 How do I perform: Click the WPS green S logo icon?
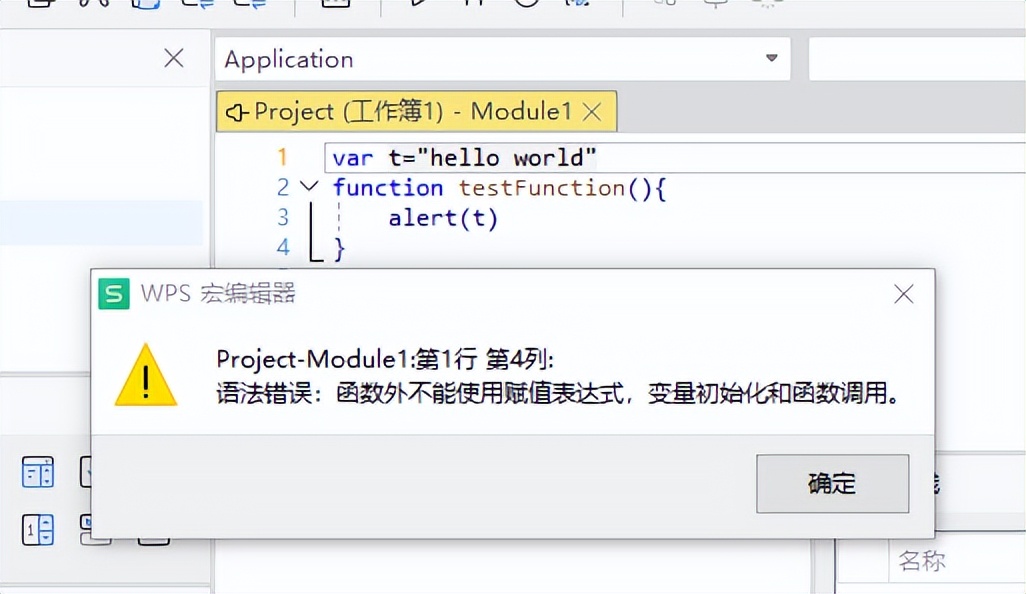point(114,294)
